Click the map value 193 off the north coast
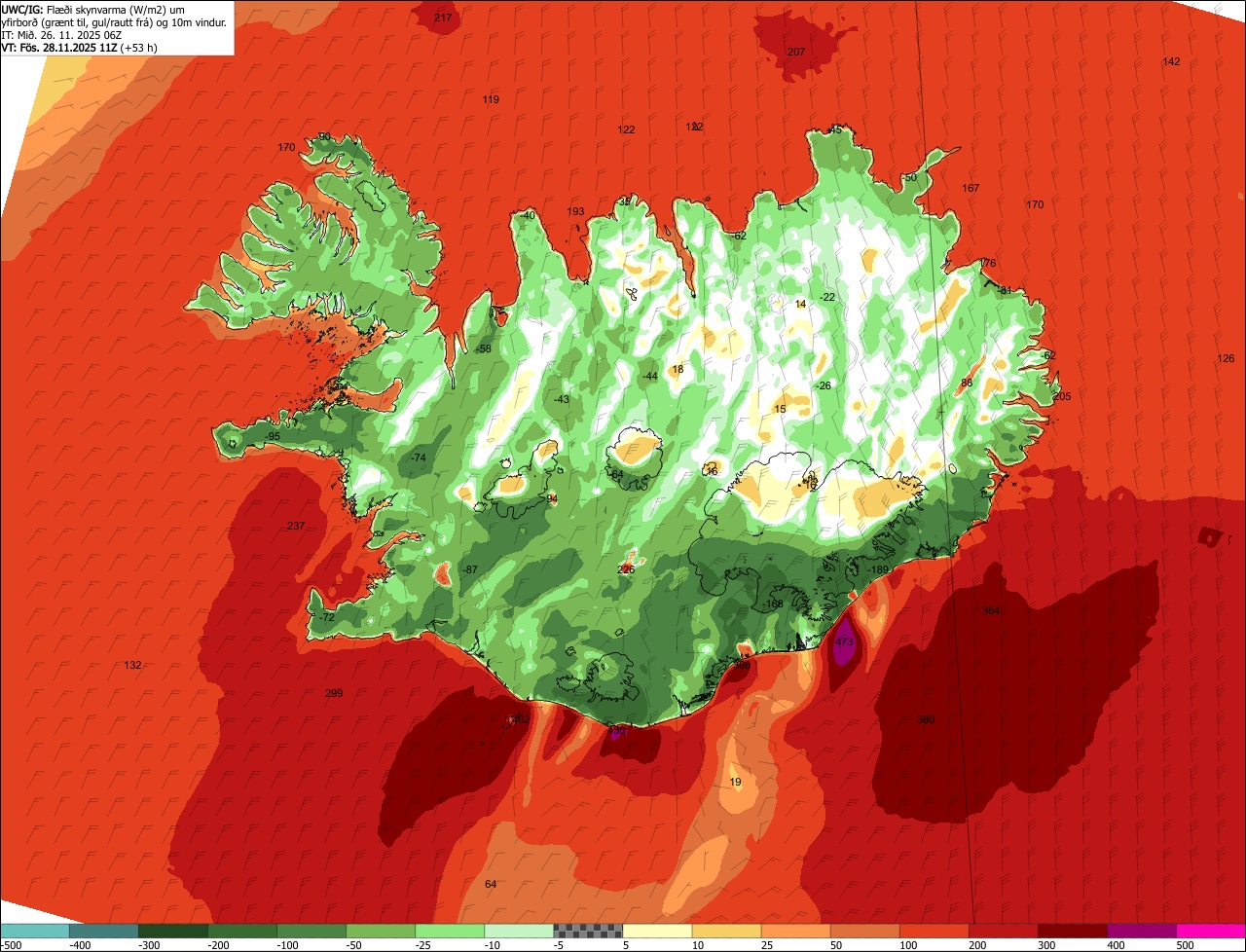1246x952 pixels. (575, 211)
